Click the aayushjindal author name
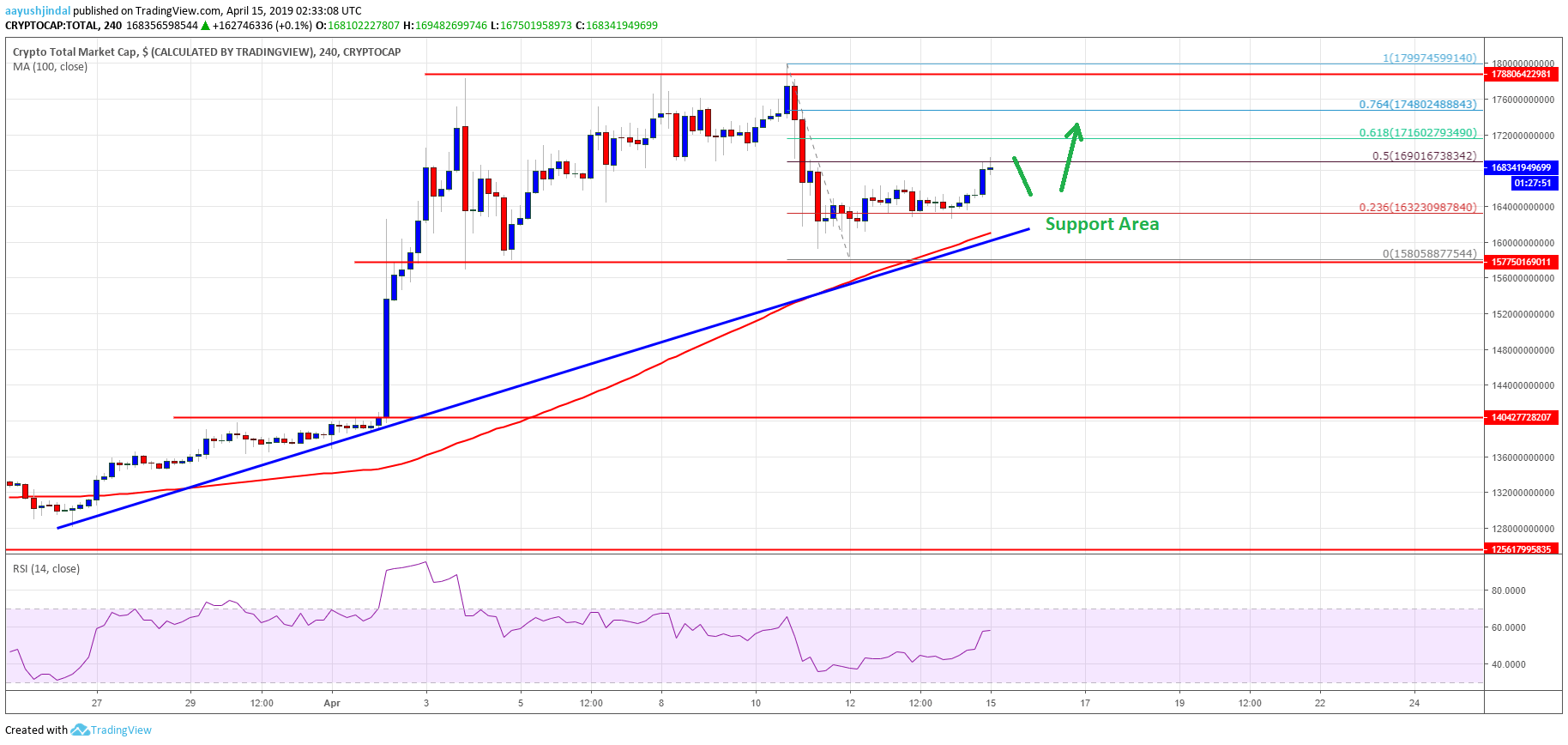The width and height of the screenshot is (1568, 745). [x=38, y=11]
